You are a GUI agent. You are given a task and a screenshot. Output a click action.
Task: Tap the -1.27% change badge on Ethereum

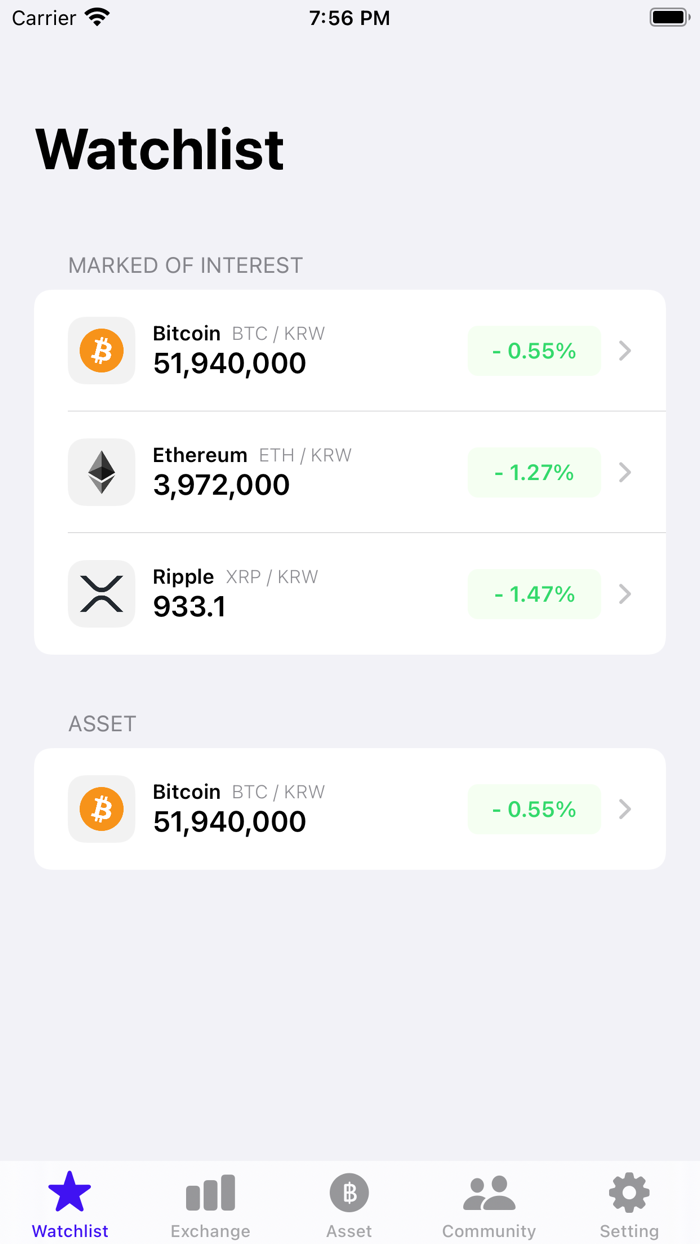point(534,472)
